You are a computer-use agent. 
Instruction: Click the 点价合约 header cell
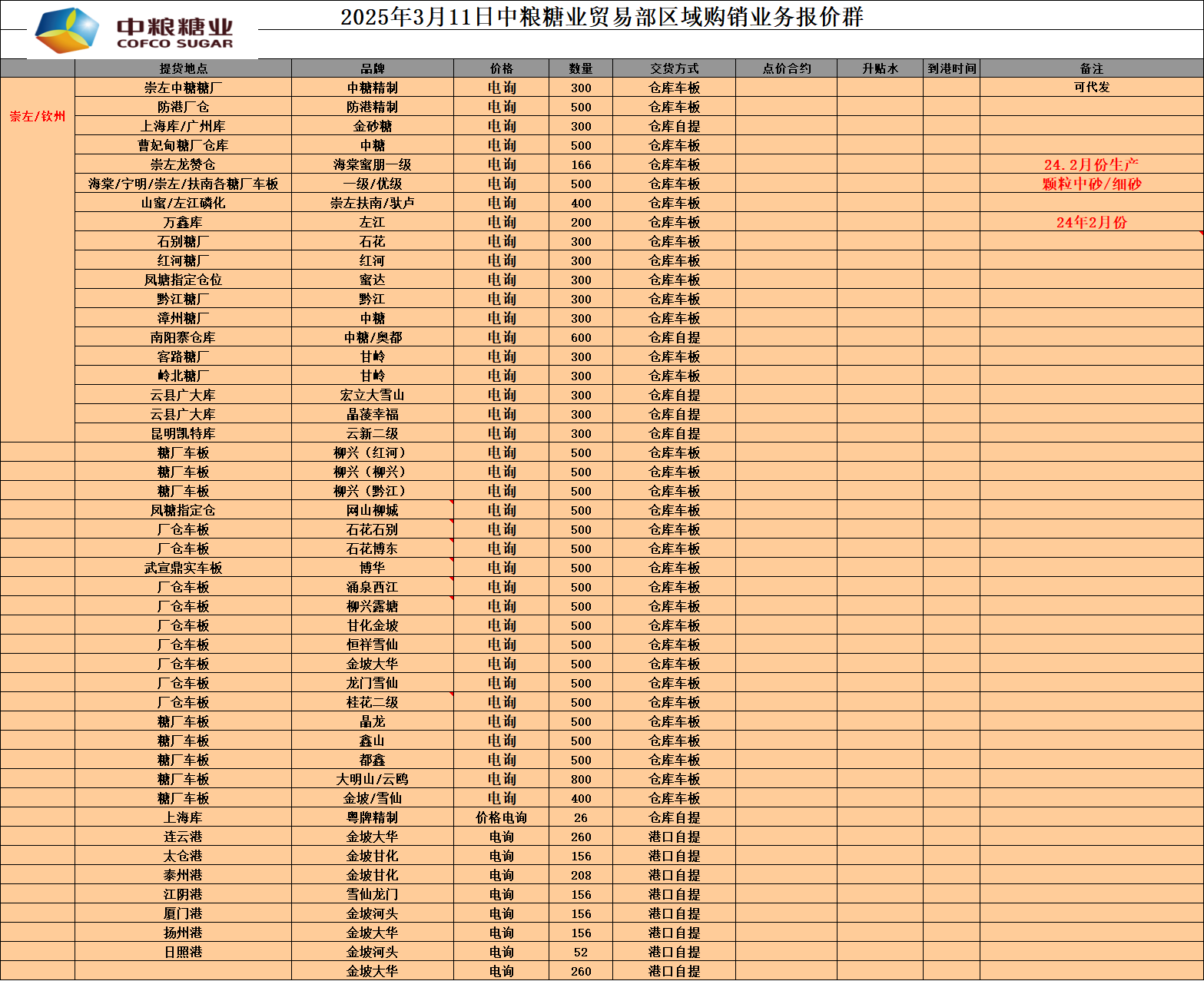pyautogui.click(x=786, y=68)
